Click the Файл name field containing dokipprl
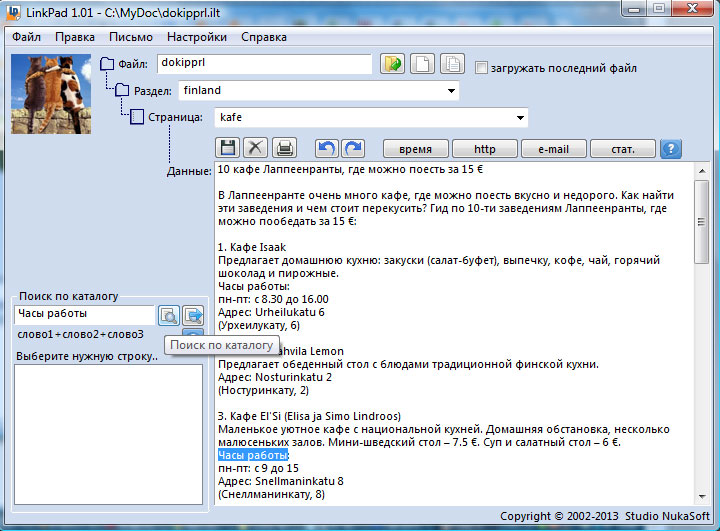This screenshot has width=720, height=531. (x=264, y=64)
